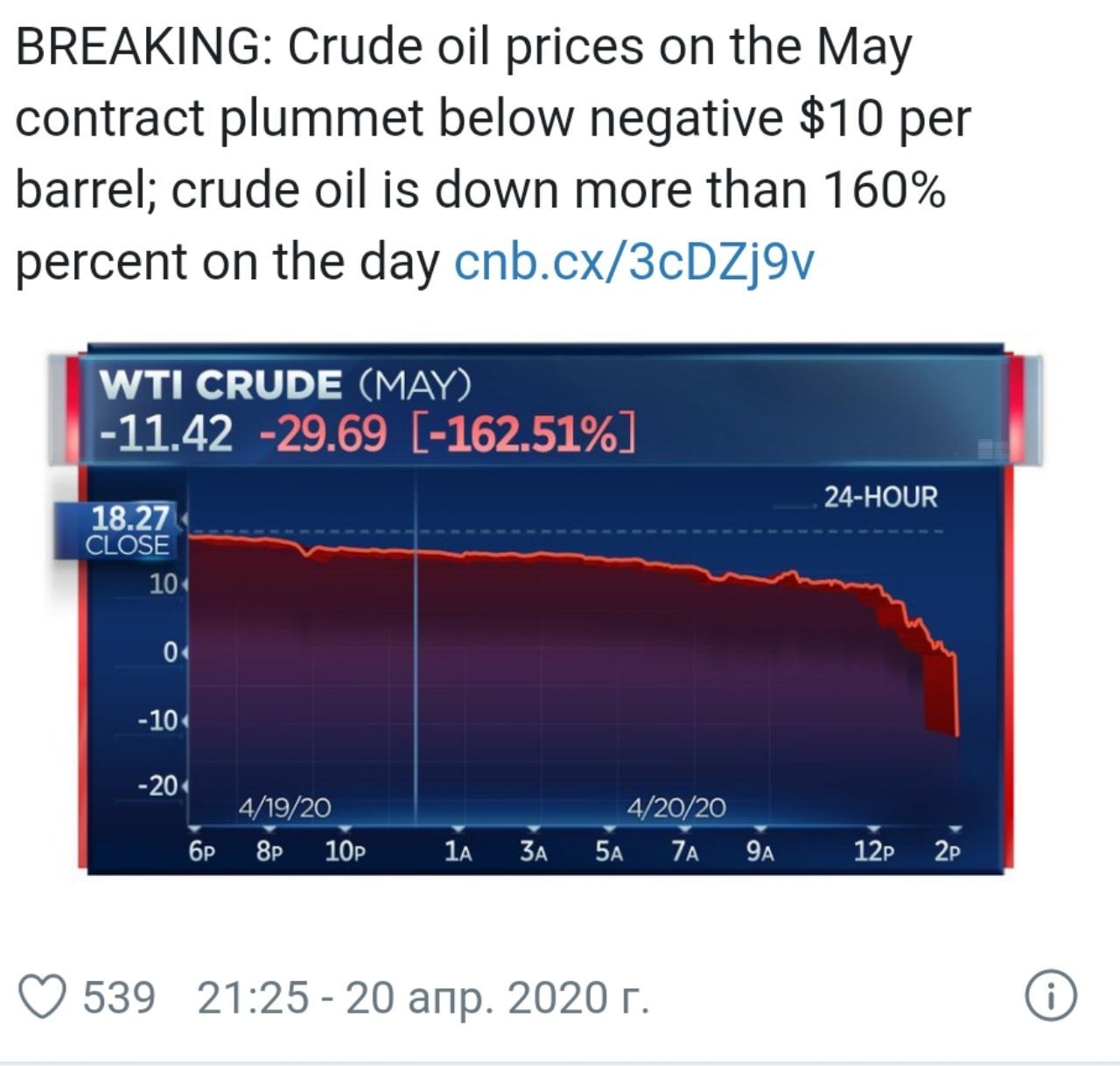
Task: Click the -20 value on price axis
Action: coord(158,785)
